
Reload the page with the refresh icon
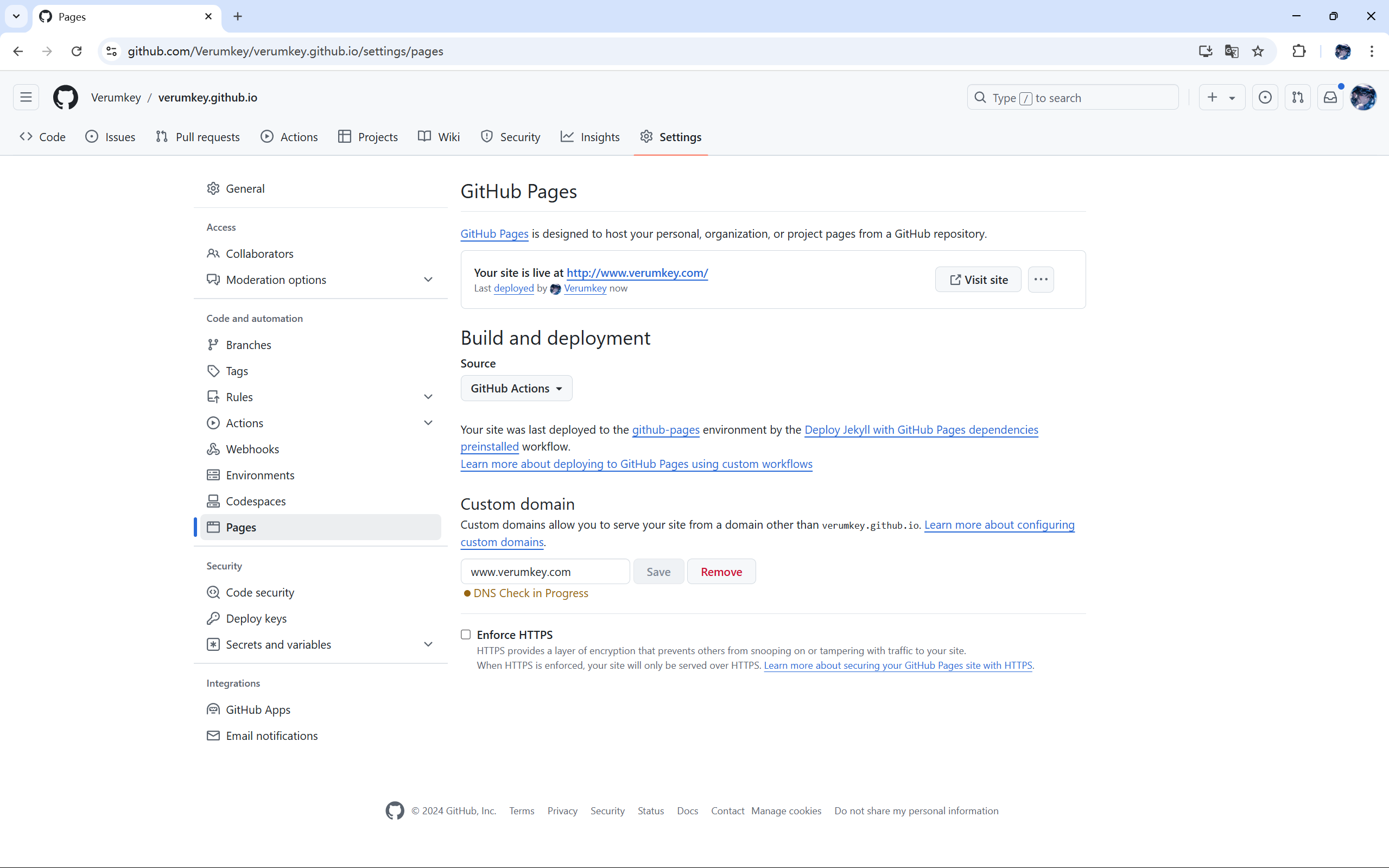tap(77, 51)
